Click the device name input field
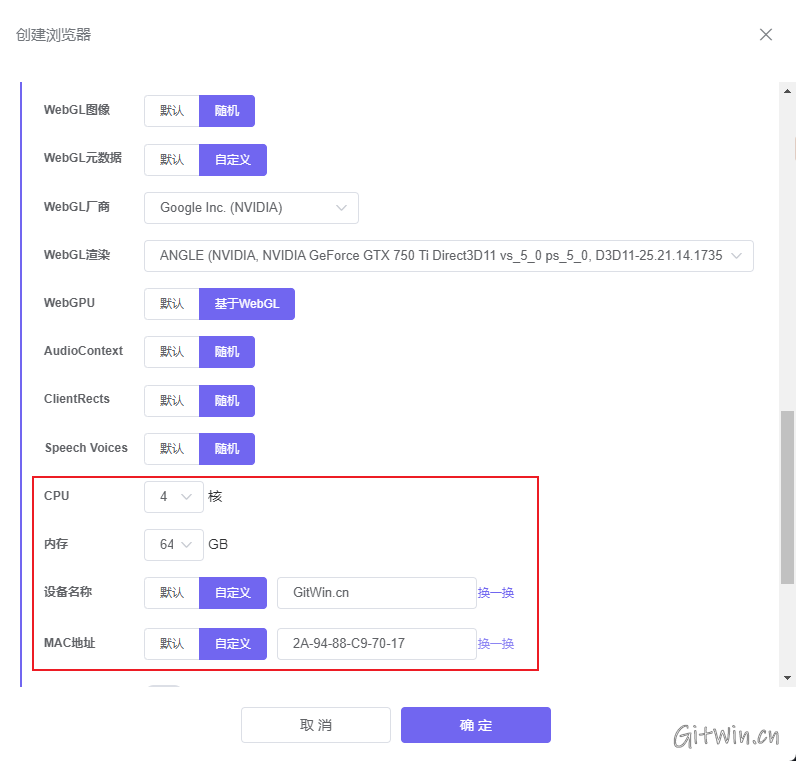 pyautogui.click(x=376, y=593)
